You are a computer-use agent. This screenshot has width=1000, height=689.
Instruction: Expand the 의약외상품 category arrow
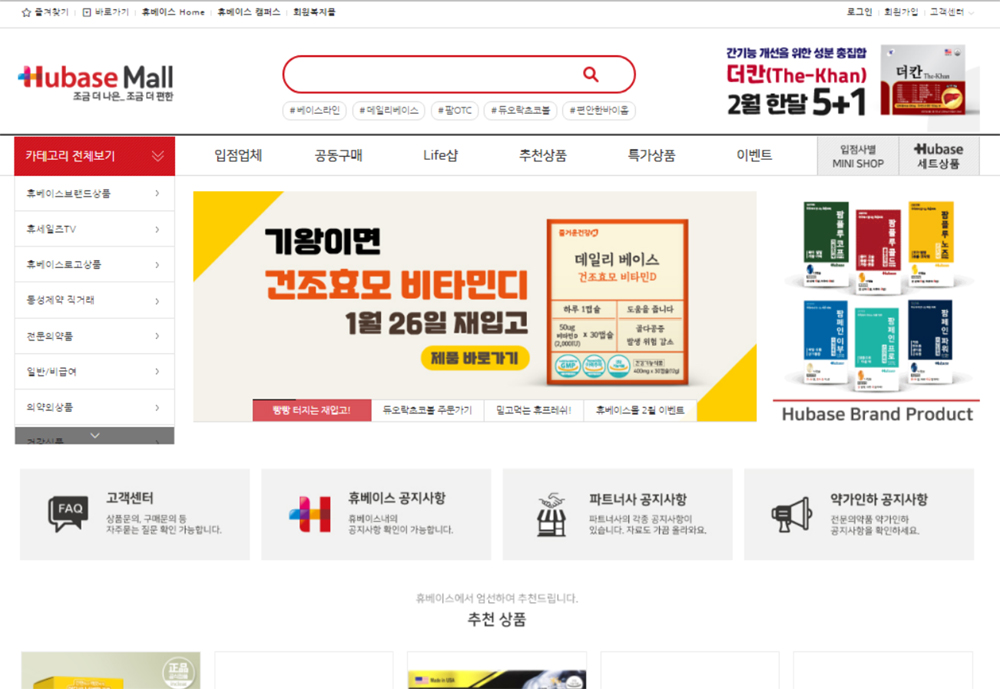(157, 407)
